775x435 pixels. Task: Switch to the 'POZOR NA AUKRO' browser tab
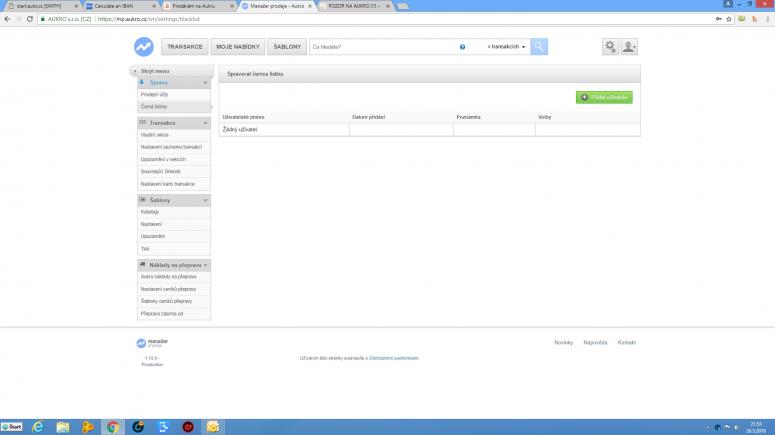[353, 6]
